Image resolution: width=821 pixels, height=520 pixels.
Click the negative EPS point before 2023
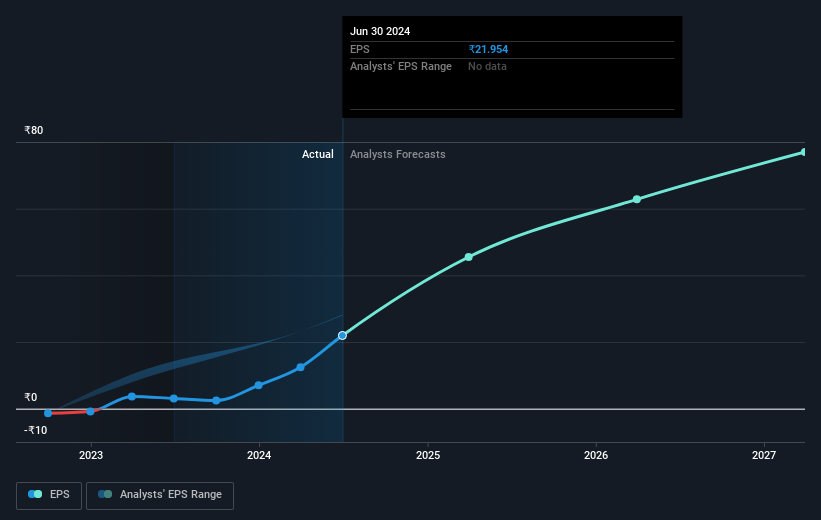[48, 413]
